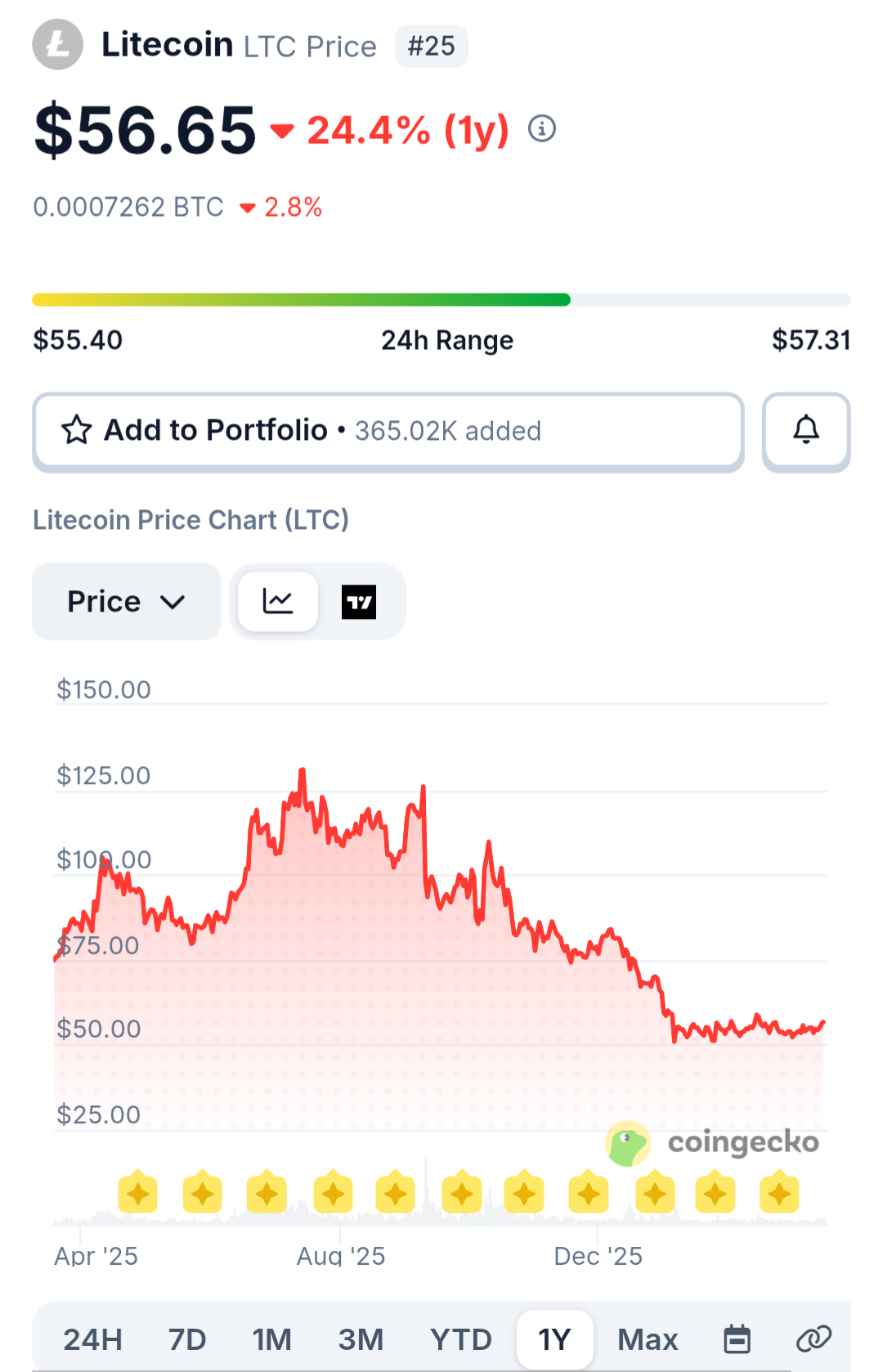Expand the Price dropdown

[126, 602]
